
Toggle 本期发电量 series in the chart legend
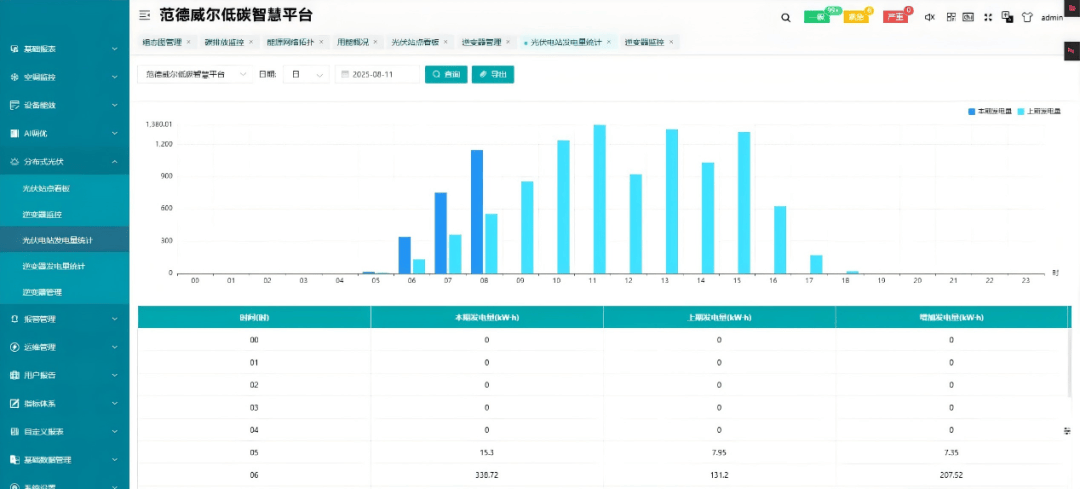[x=990, y=111]
